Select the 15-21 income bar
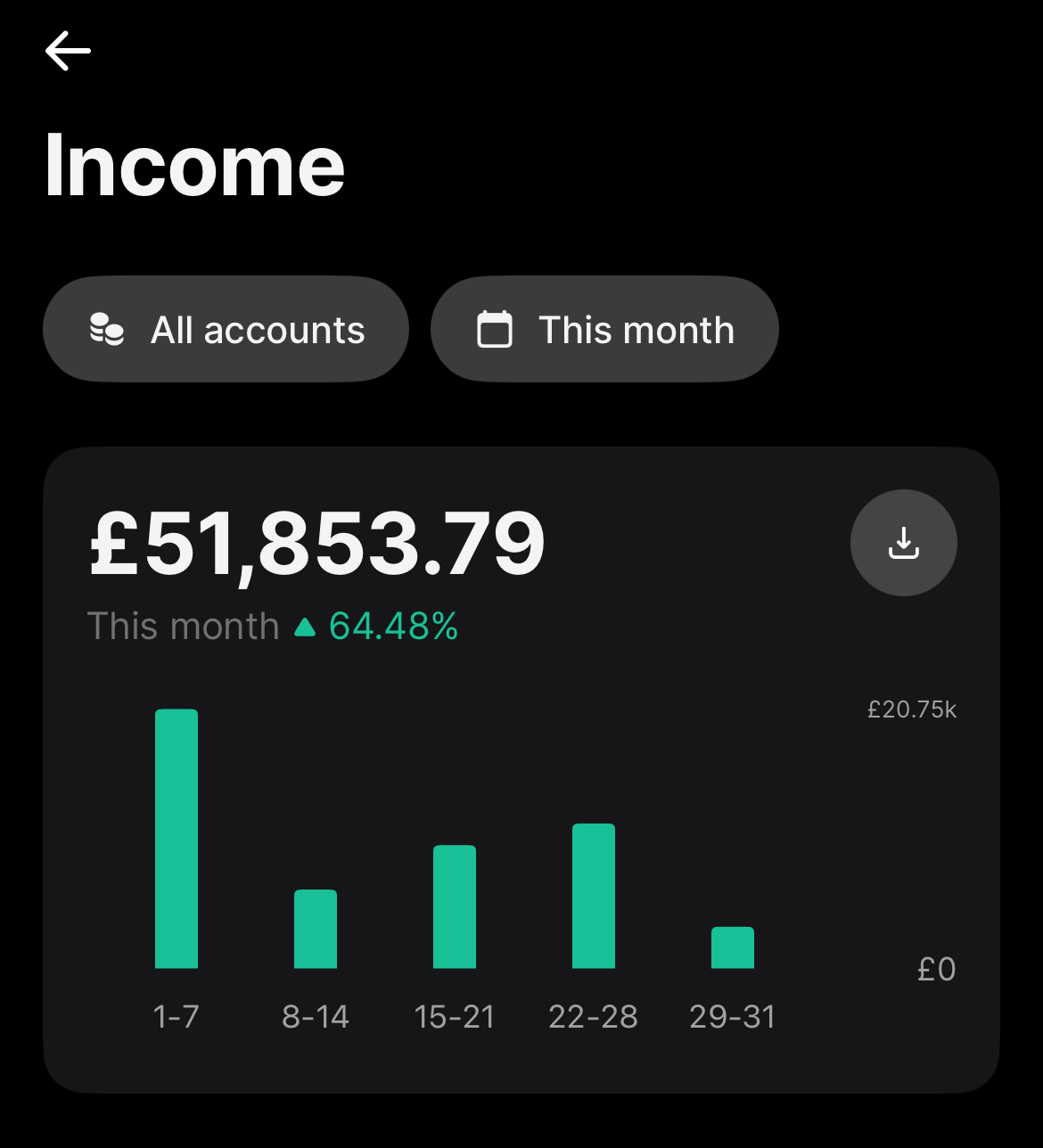 click(455, 906)
